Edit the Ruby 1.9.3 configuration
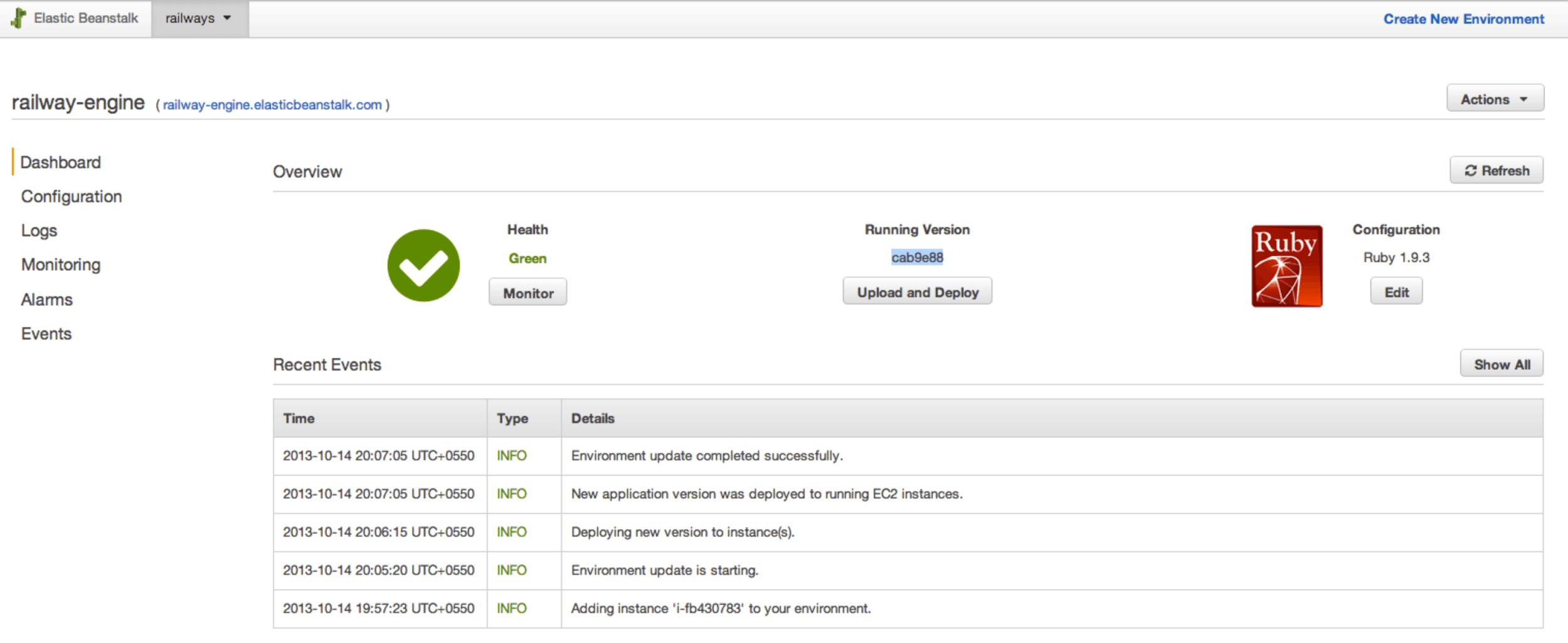1568x643 pixels. [x=1396, y=292]
